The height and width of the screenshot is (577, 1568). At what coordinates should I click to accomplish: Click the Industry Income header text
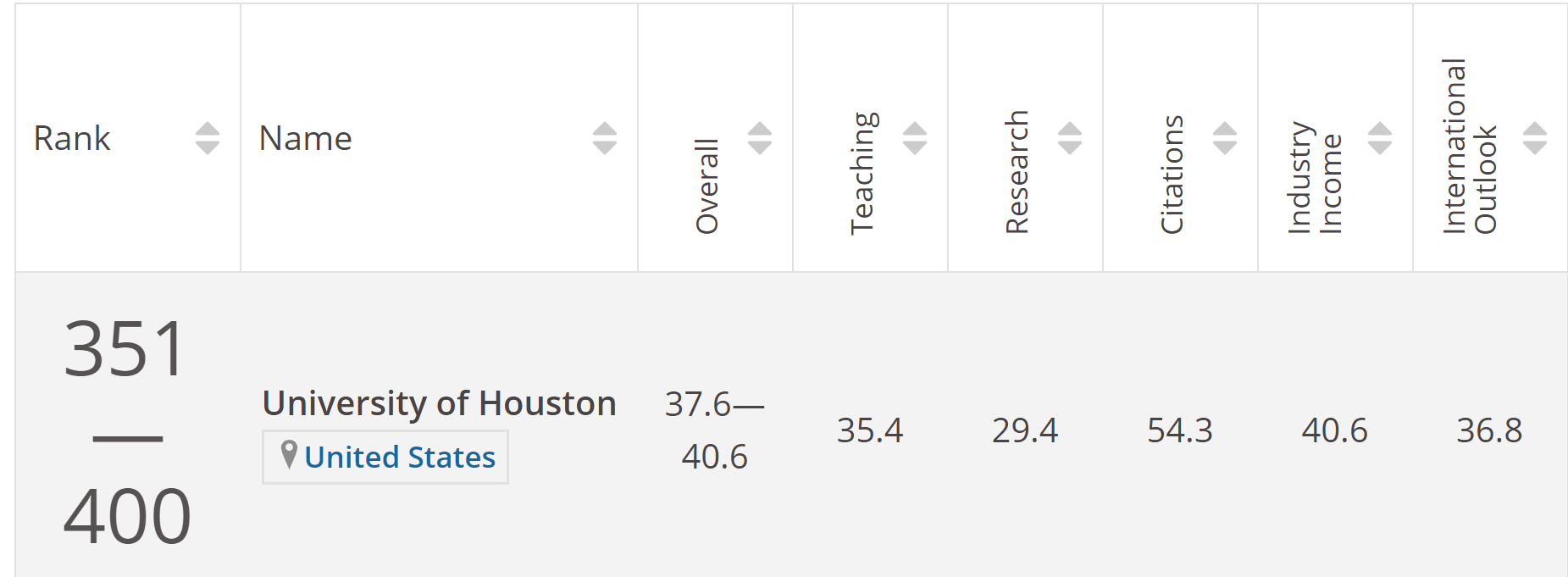point(1315,178)
